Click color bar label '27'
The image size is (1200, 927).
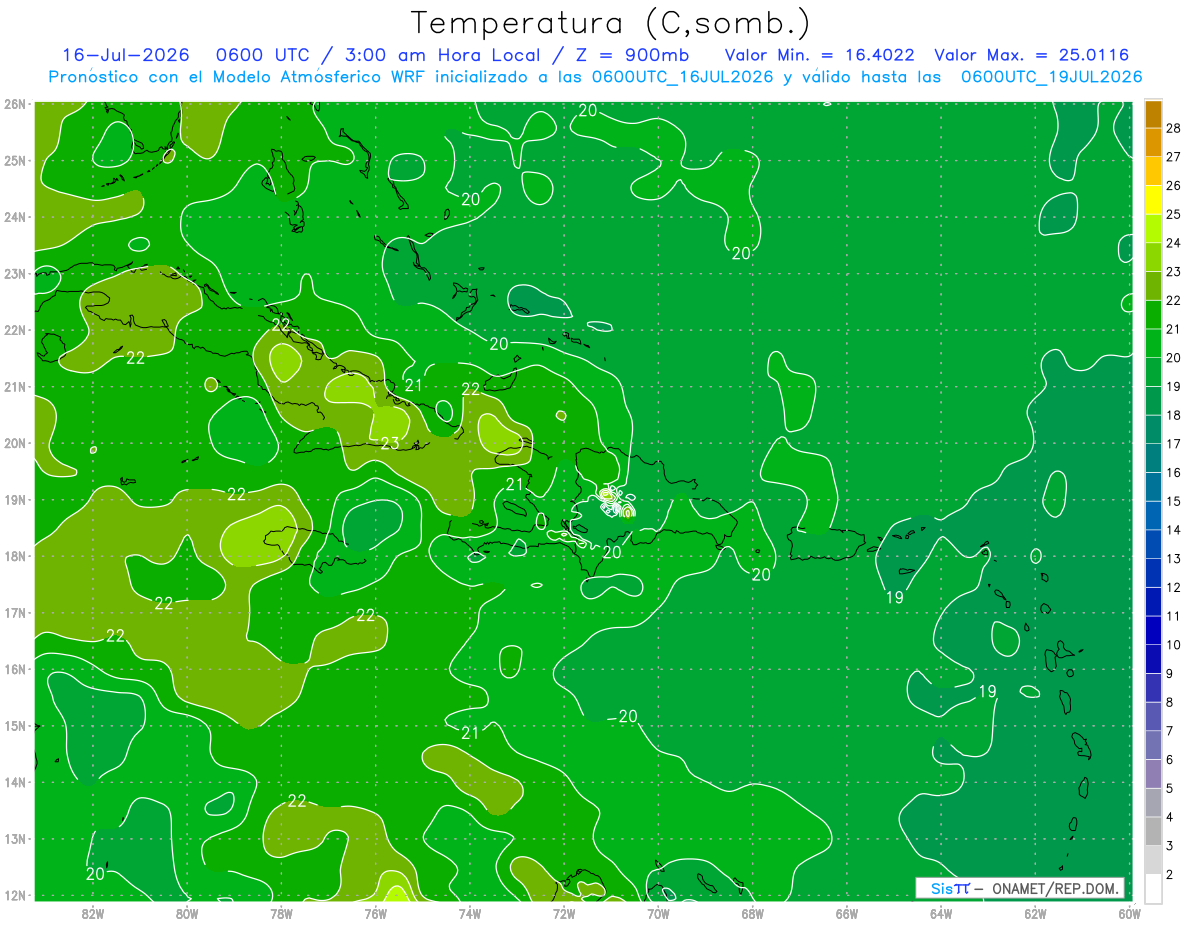pos(1173,157)
